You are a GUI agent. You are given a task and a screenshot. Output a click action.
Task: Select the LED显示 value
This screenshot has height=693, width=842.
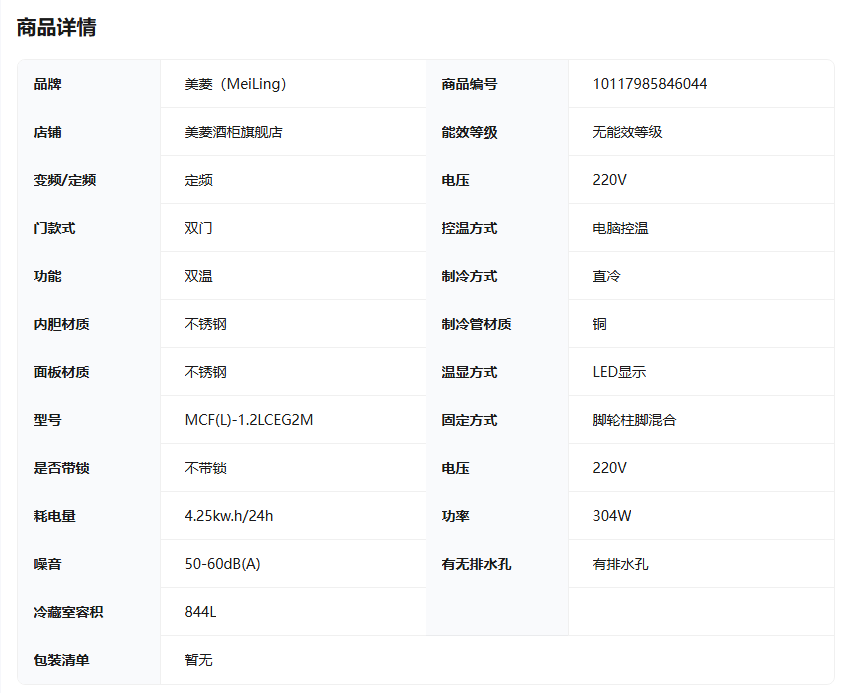point(619,372)
